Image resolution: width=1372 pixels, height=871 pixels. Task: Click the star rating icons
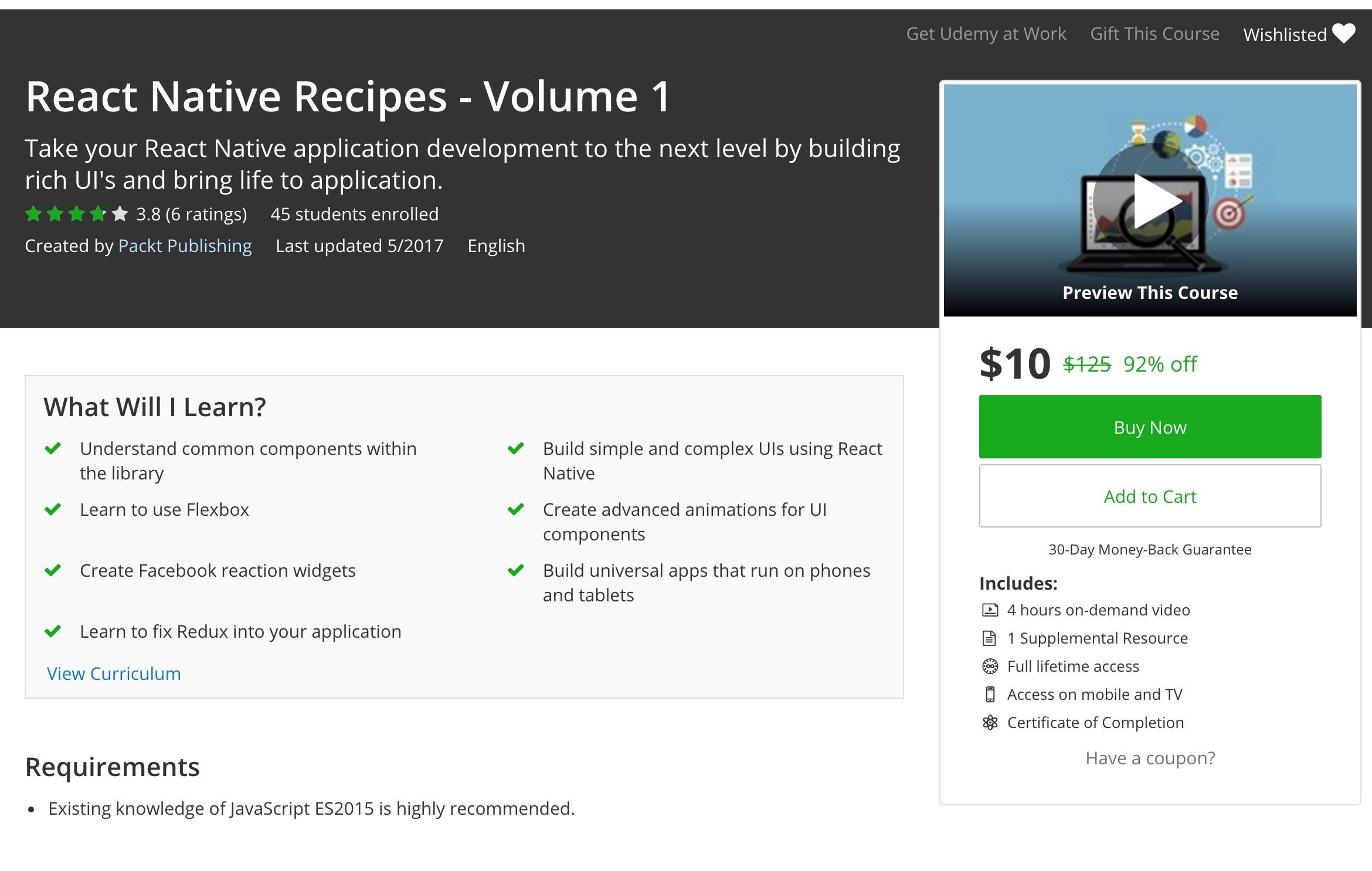(x=76, y=214)
